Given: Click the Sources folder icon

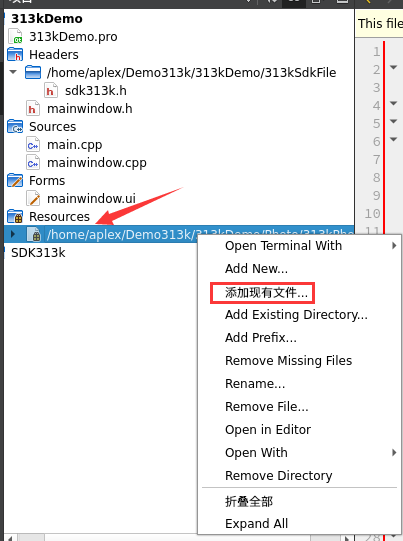Looking at the screenshot, I should pos(15,127).
